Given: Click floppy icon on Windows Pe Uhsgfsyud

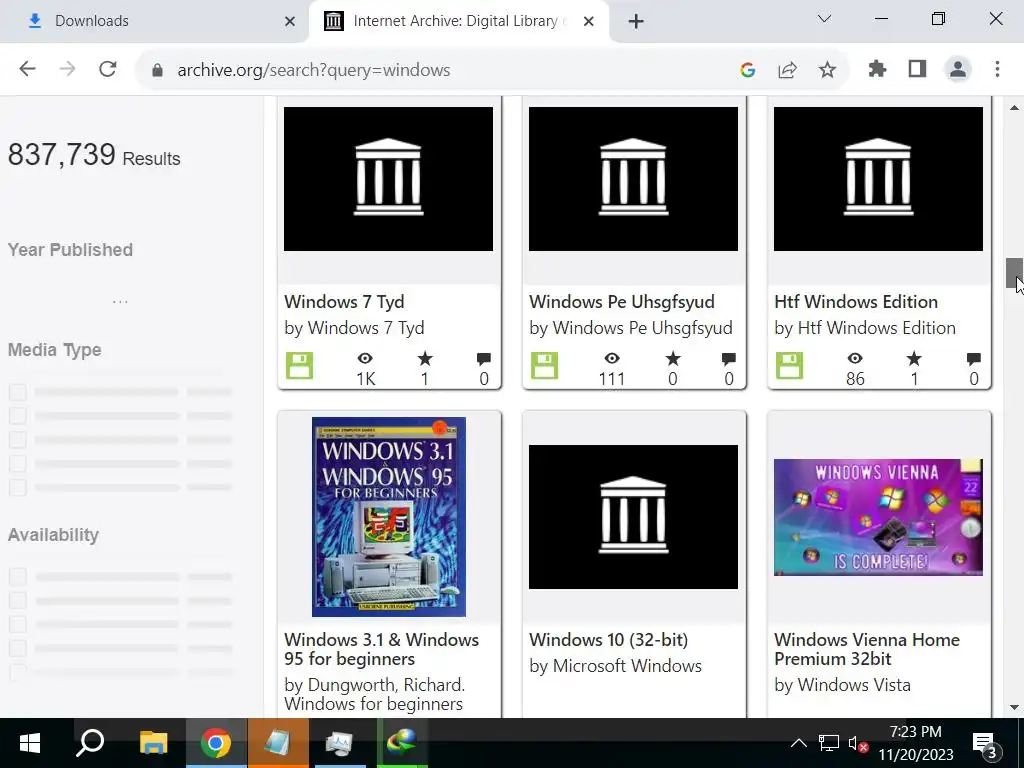Looking at the screenshot, I should point(544,366).
